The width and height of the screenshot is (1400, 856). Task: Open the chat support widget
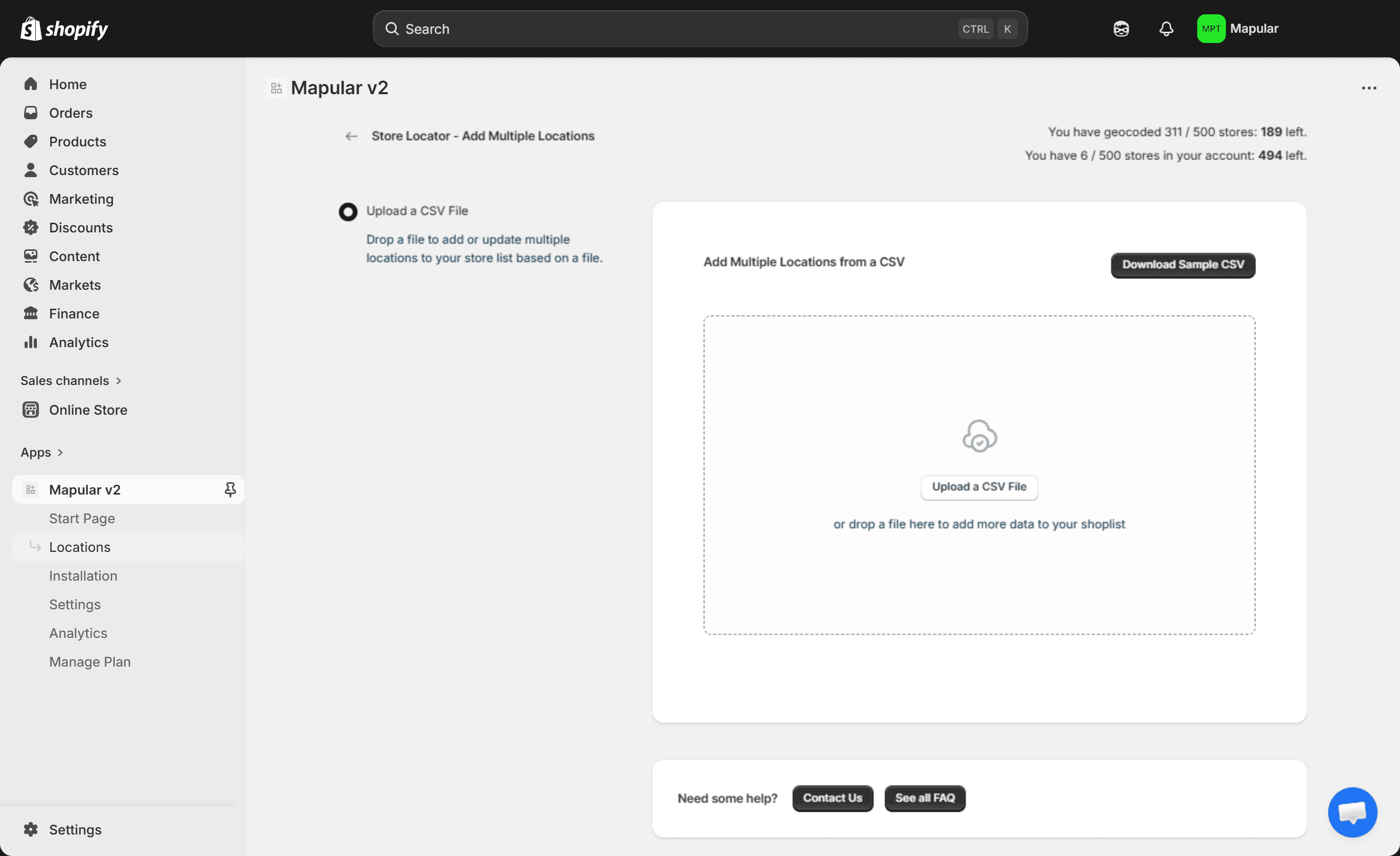point(1352,812)
